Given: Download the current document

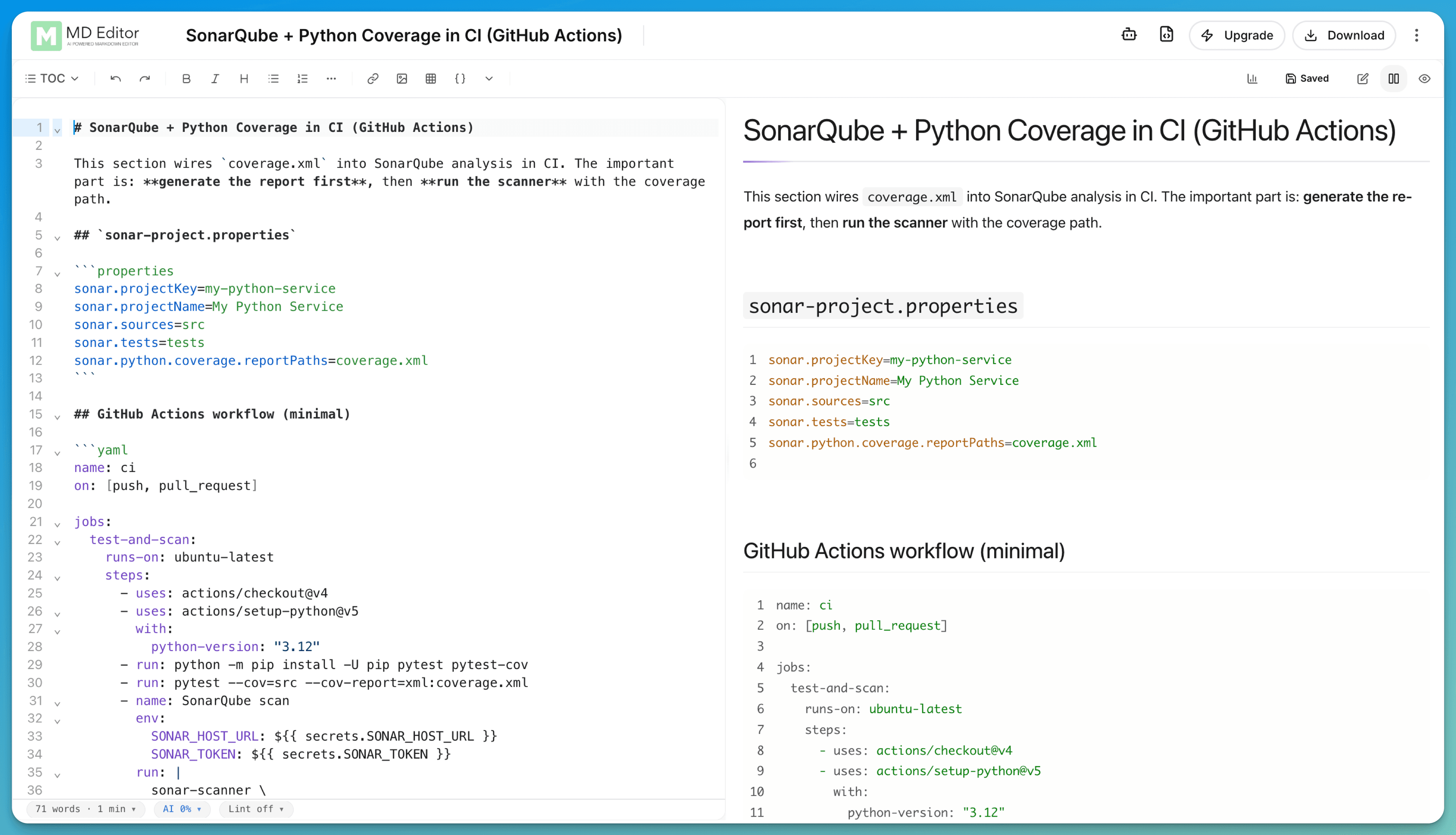Looking at the screenshot, I should [1344, 35].
